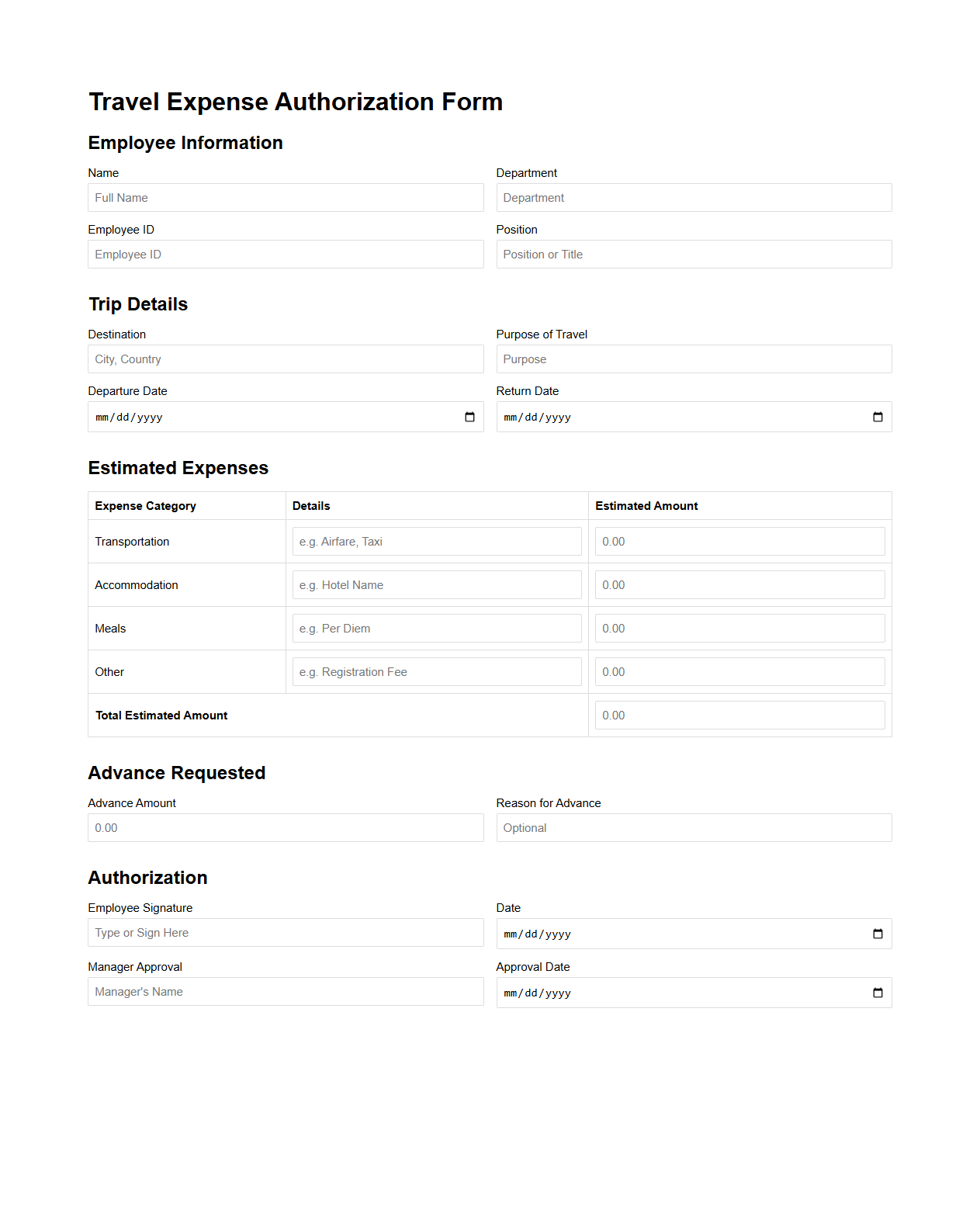Click the Employee Signature field
This screenshot has height=1206, width=980.
pyautogui.click(x=286, y=933)
